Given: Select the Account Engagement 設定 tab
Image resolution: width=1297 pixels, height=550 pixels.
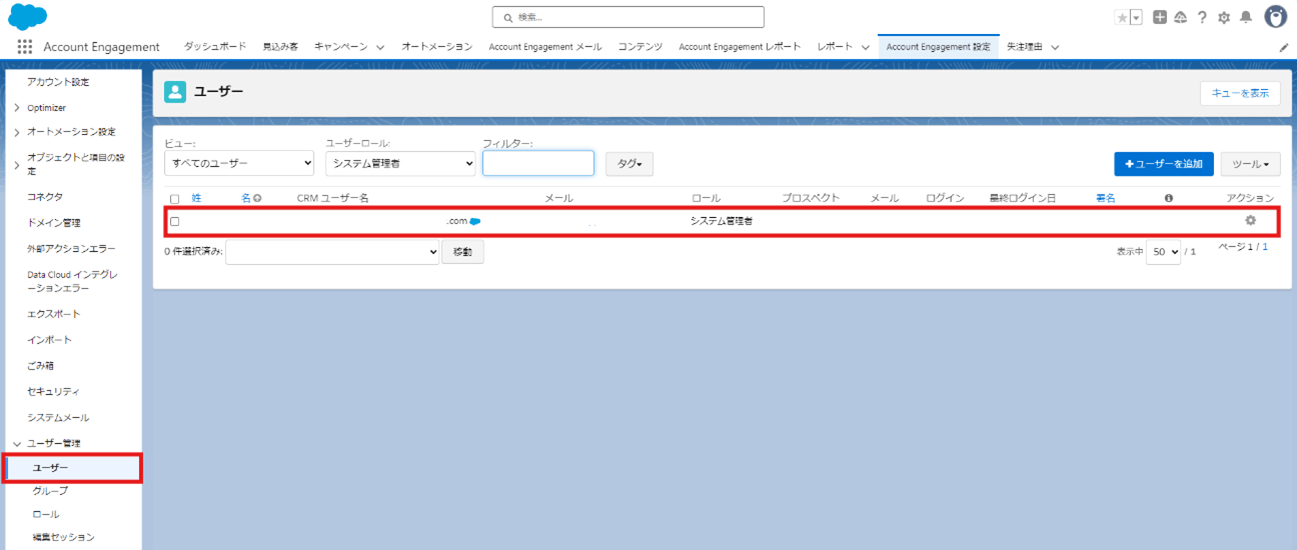Looking at the screenshot, I should coord(938,47).
